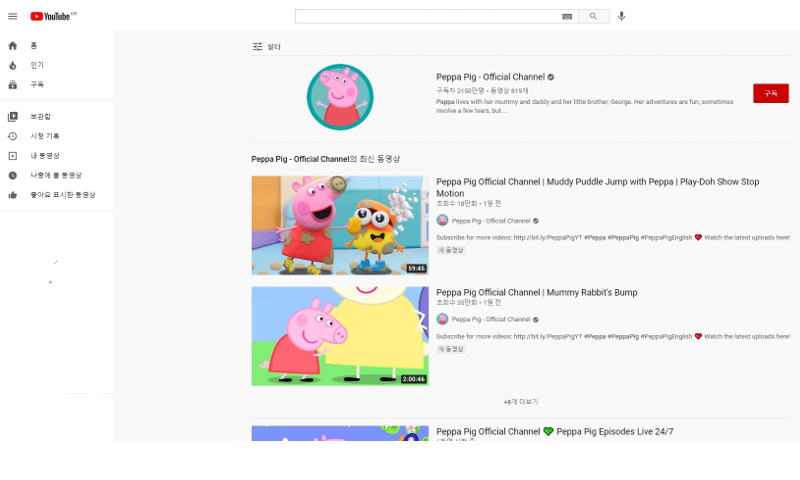Image resolution: width=800 pixels, height=480 pixels.
Task: Click the 59:45 duration label
Action: point(416,268)
